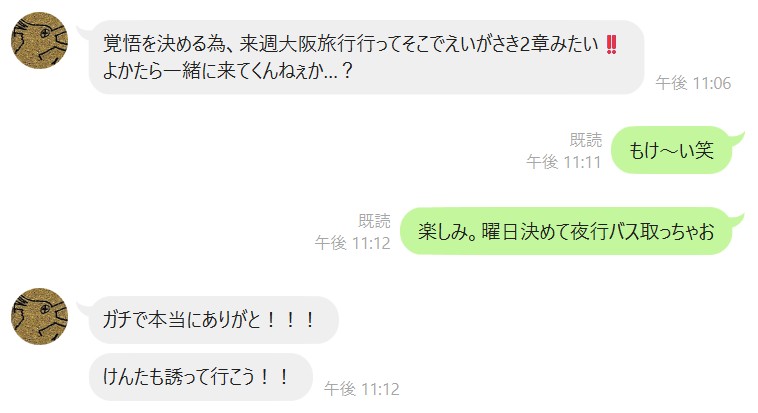Screen dimensions: 758x413
Task: Click the line よかたら一緒に来てくんねぇか
Action: click(227, 71)
